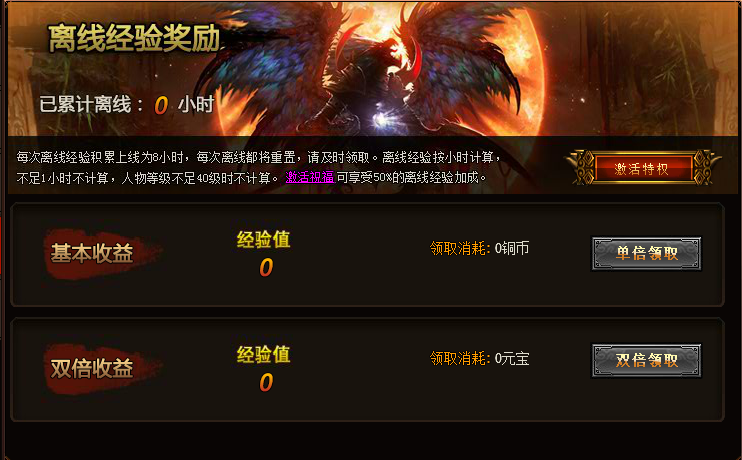The height and width of the screenshot is (460, 742).
Task: Click the winged demon banner artwork
Action: pyautogui.click(x=374, y=69)
